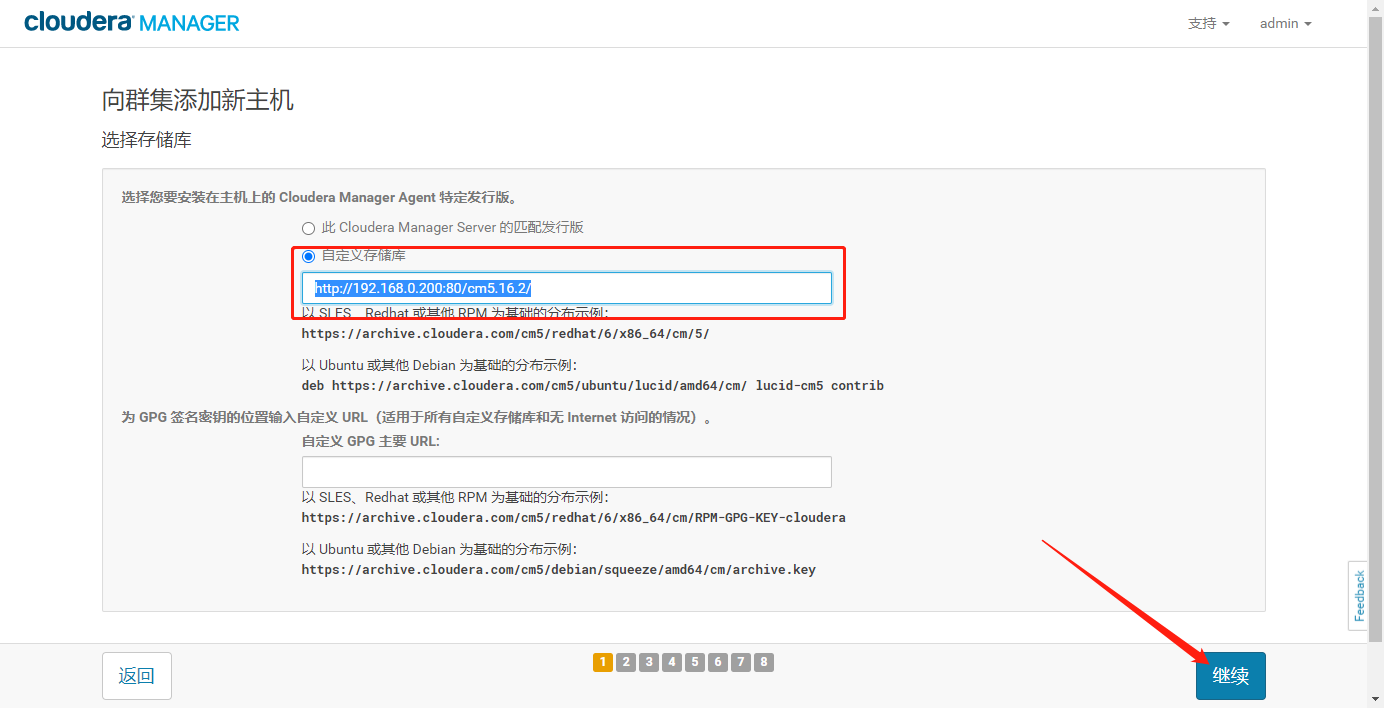
Task: Open the 支持 dropdown menu
Action: (x=1208, y=23)
